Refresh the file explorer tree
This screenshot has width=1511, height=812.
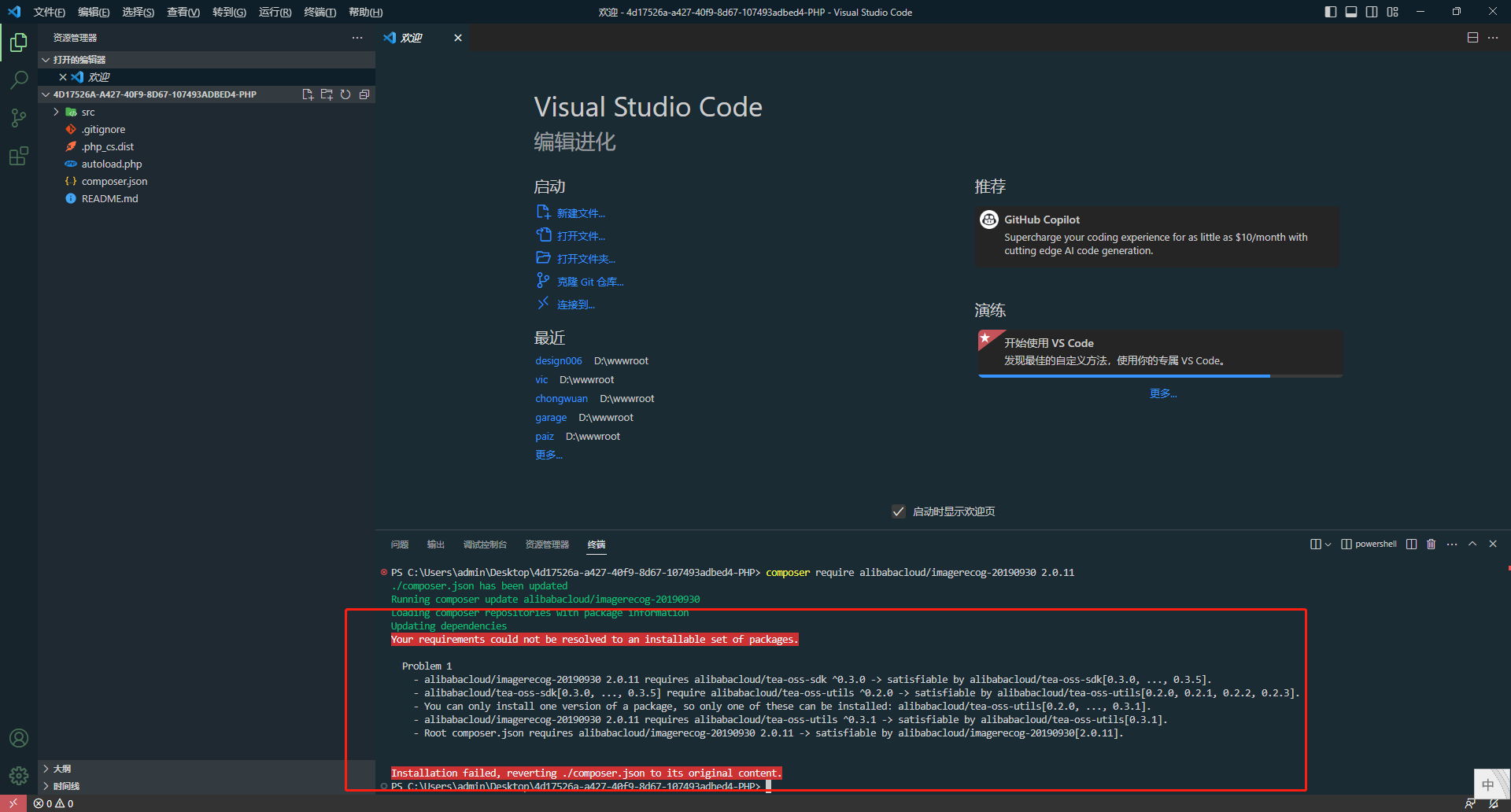coord(345,94)
